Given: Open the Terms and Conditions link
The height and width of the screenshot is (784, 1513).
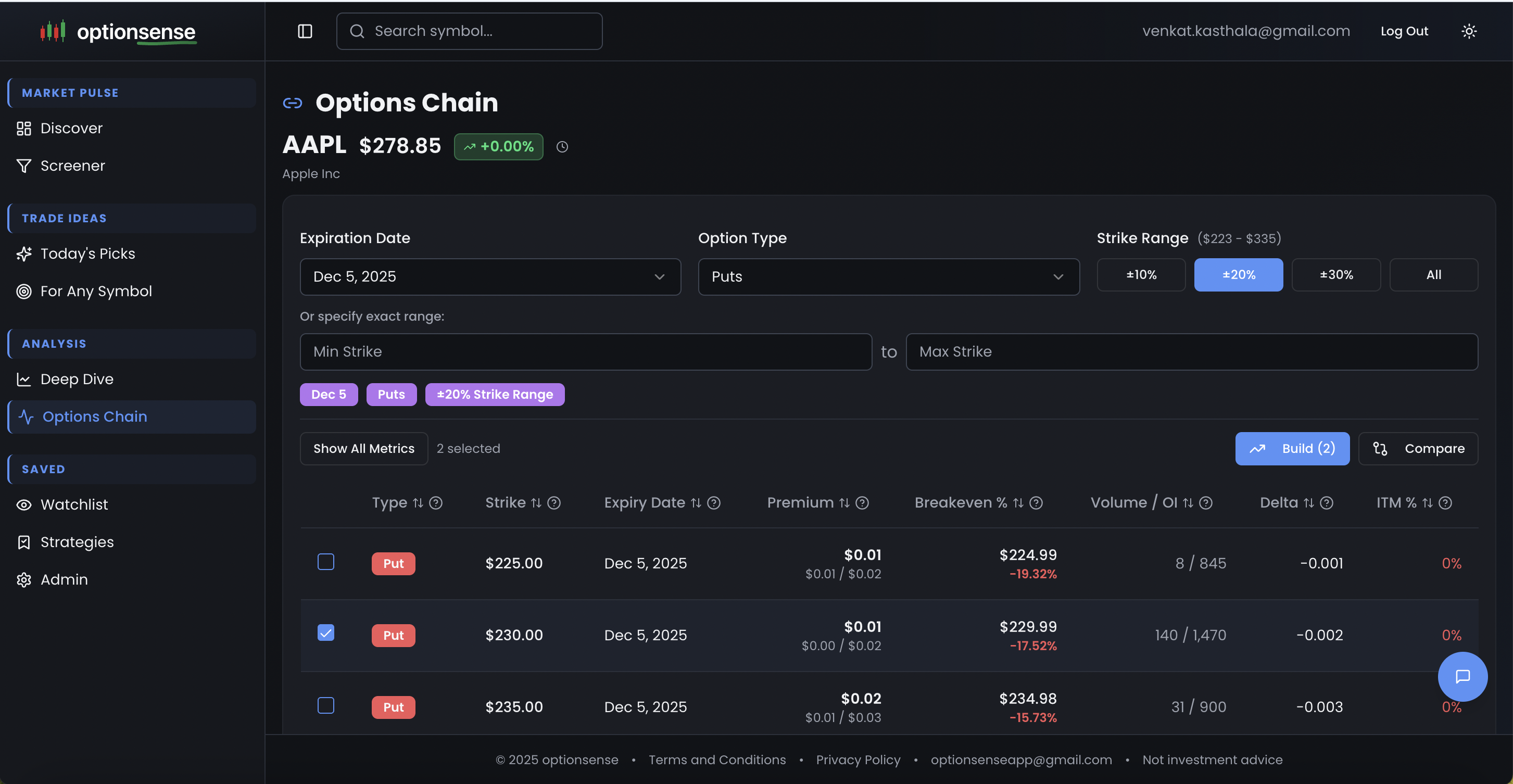Looking at the screenshot, I should (717, 760).
